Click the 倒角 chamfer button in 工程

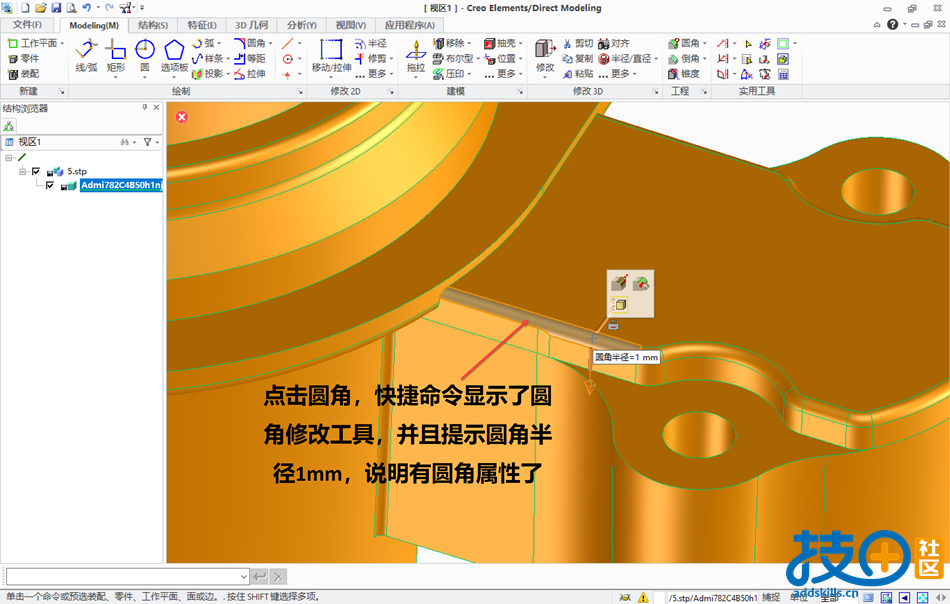(684, 59)
